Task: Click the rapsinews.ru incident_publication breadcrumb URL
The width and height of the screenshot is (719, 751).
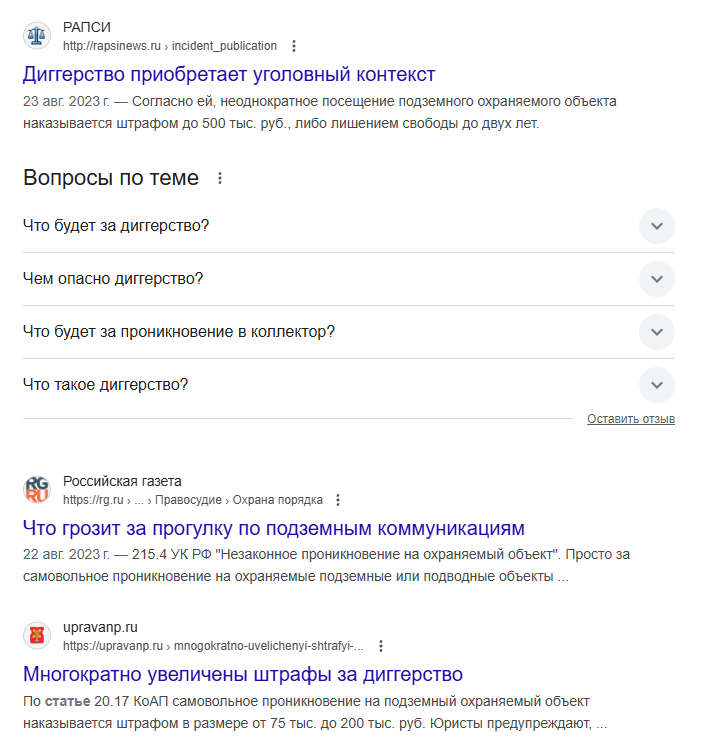Action: click(x=170, y=46)
